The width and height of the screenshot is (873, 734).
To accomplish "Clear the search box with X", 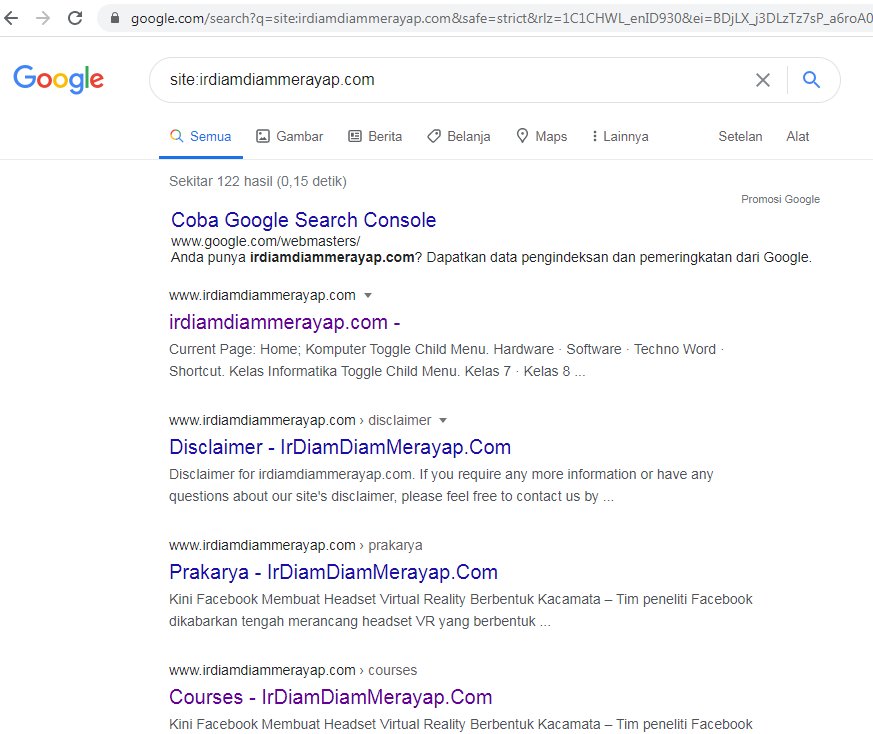I will pyautogui.click(x=763, y=80).
